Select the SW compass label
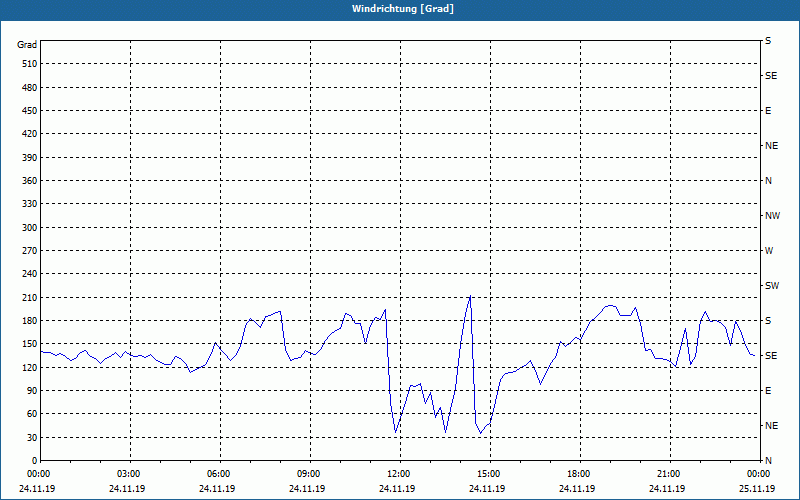This screenshot has width=800, height=500. (772, 286)
